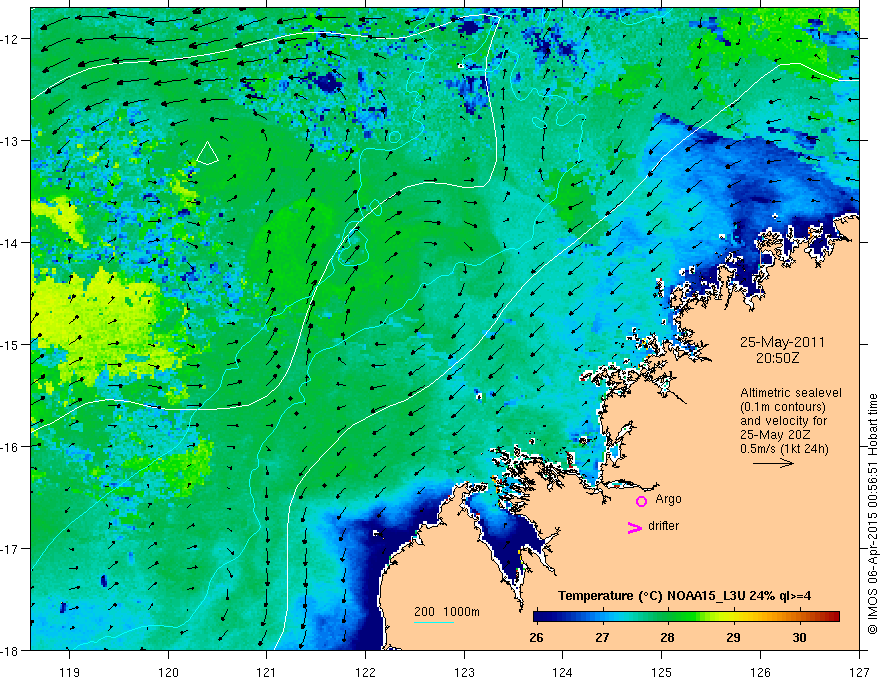Click the longitude axis label '126'
This screenshot has width=880, height=680.
click(760, 672)
